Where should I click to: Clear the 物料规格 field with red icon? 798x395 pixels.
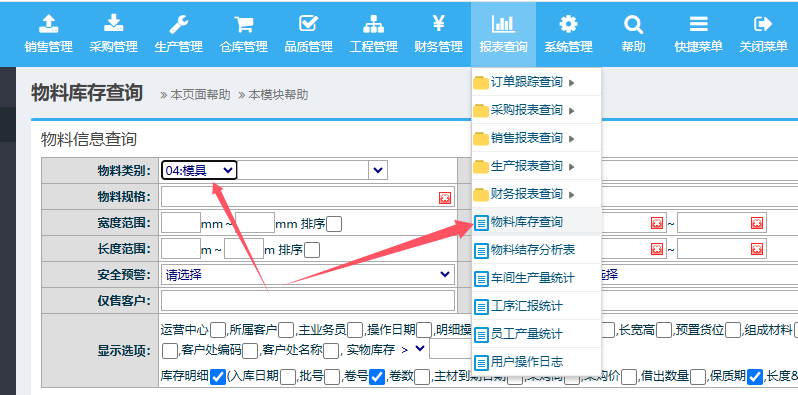(x=445, y=198)
